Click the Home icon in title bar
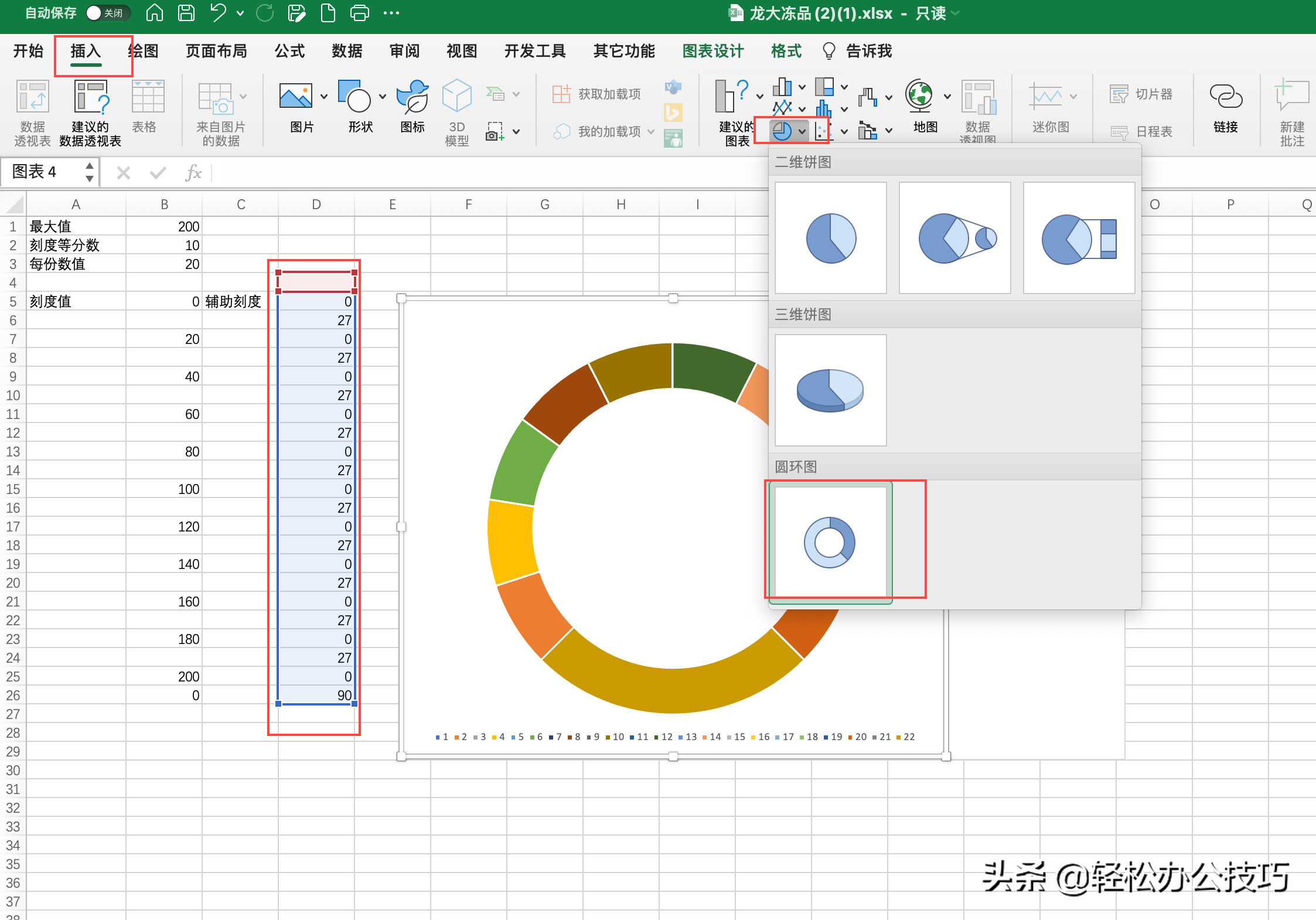 pos(154,13)
